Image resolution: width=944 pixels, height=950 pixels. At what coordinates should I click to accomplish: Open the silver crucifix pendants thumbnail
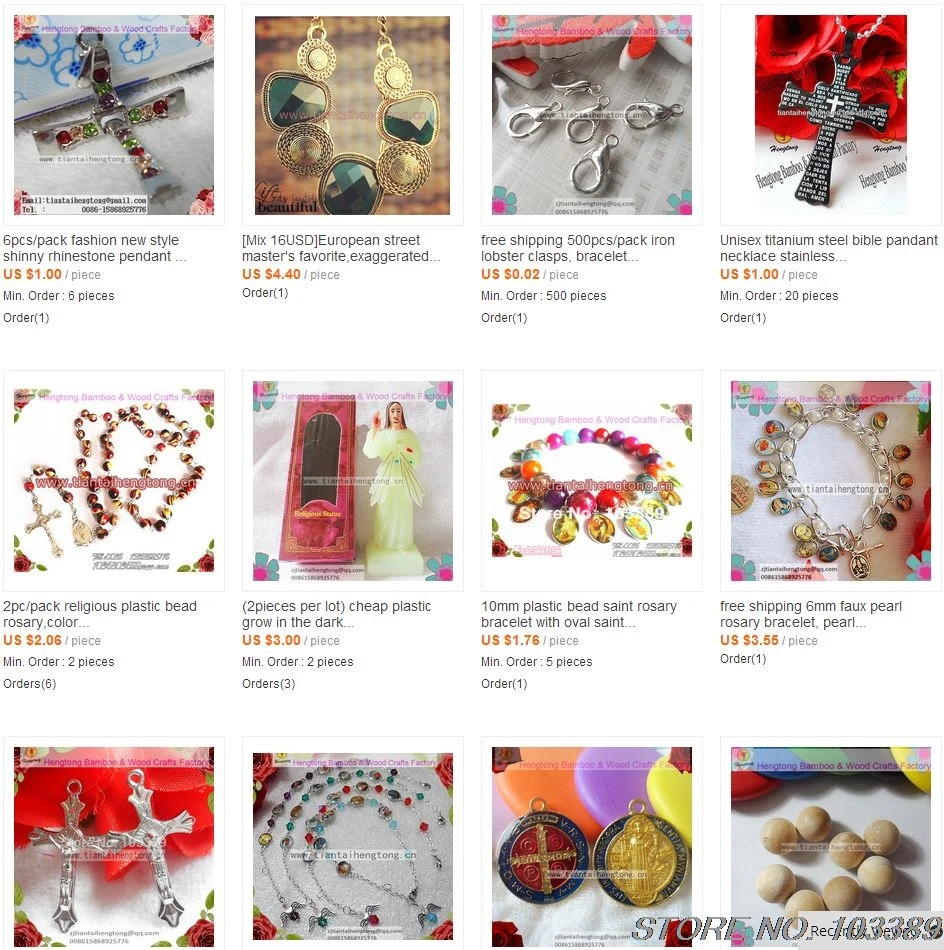point(114,847)
